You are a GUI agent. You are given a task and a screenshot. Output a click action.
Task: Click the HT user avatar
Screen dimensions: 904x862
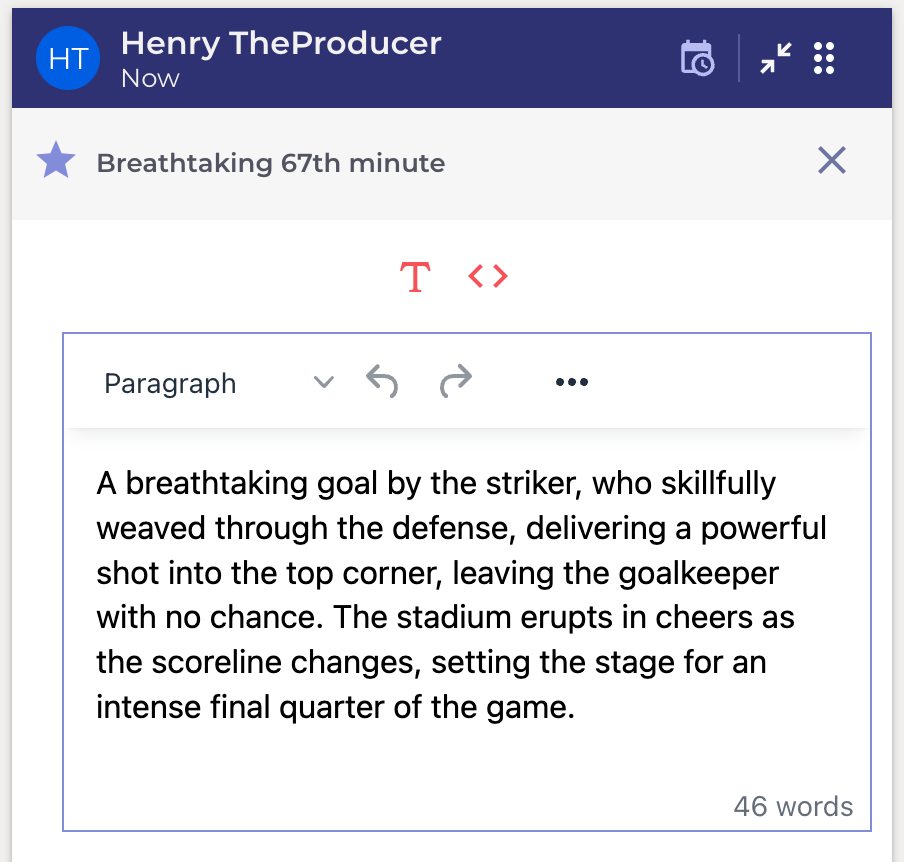(x=67, y=58)
